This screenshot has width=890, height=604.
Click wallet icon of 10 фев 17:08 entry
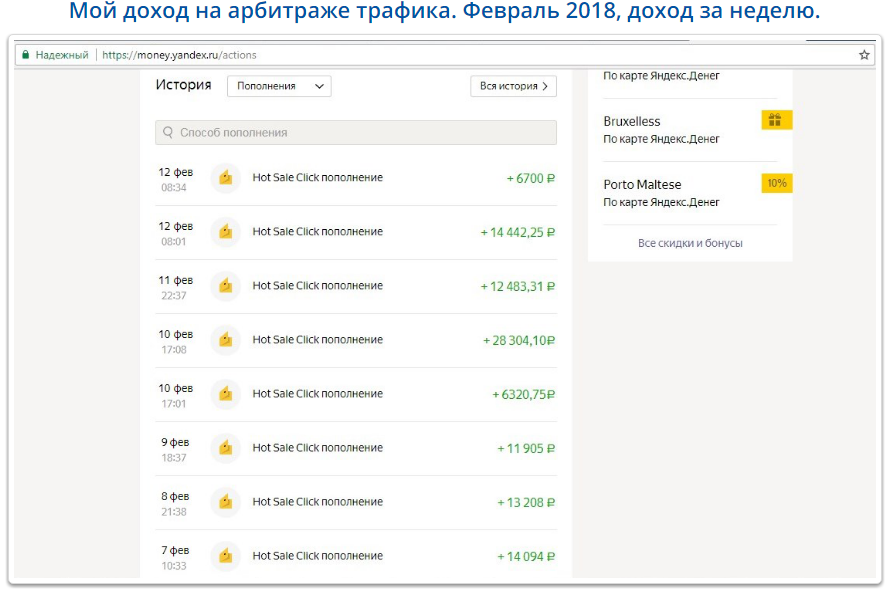pyautogui.click(x=226, y=339)
